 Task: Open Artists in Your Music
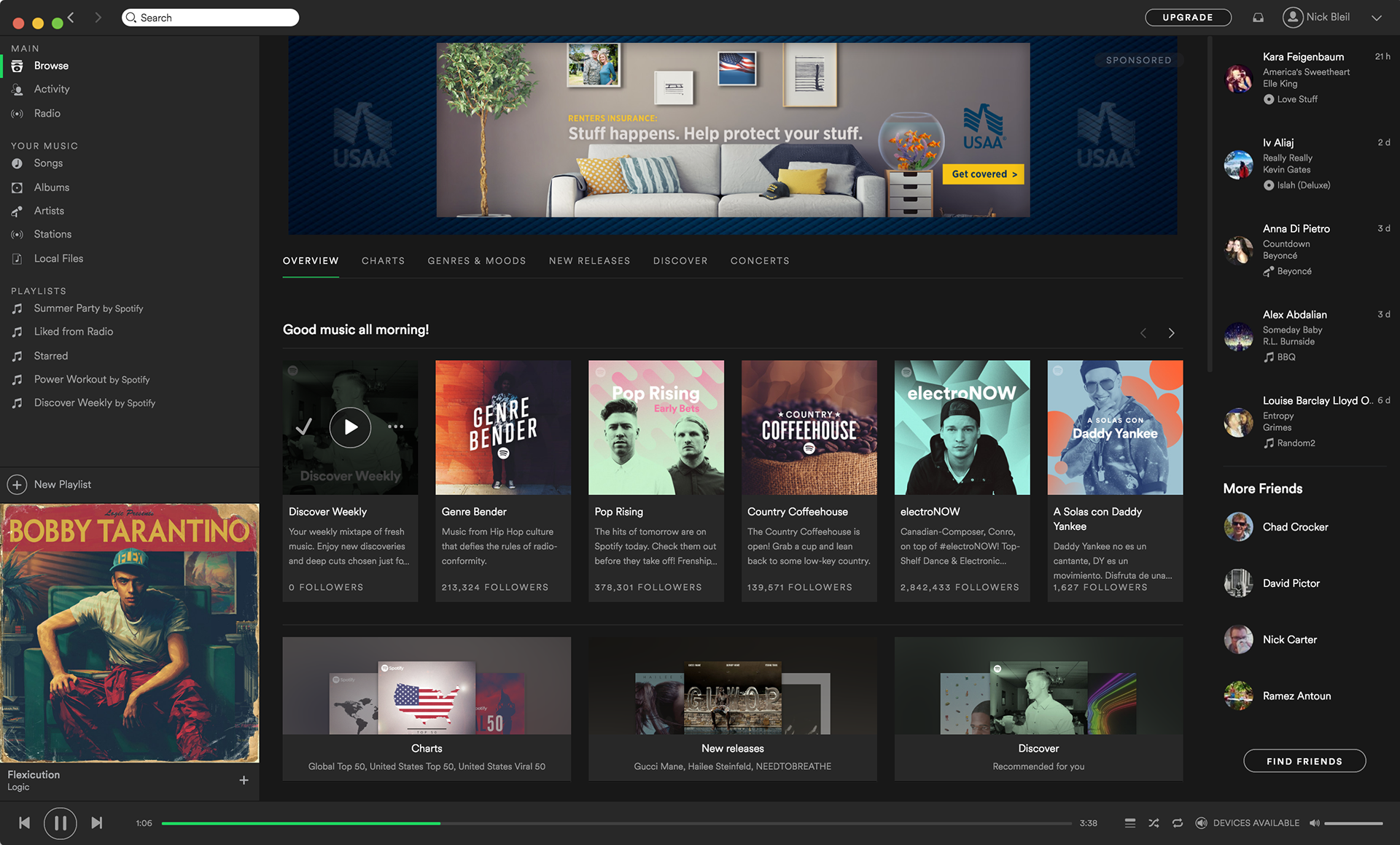pyautogui.click(x=49, y=211)
